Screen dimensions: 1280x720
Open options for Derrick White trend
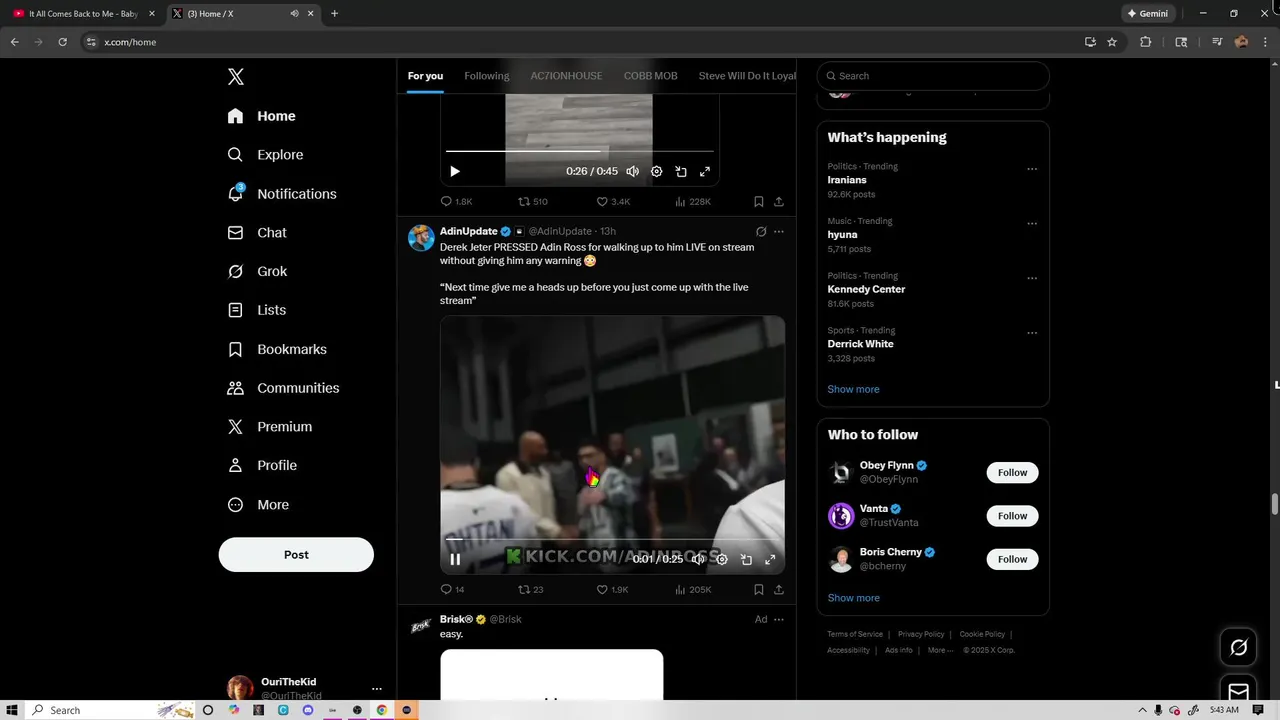click(1032, 333)
